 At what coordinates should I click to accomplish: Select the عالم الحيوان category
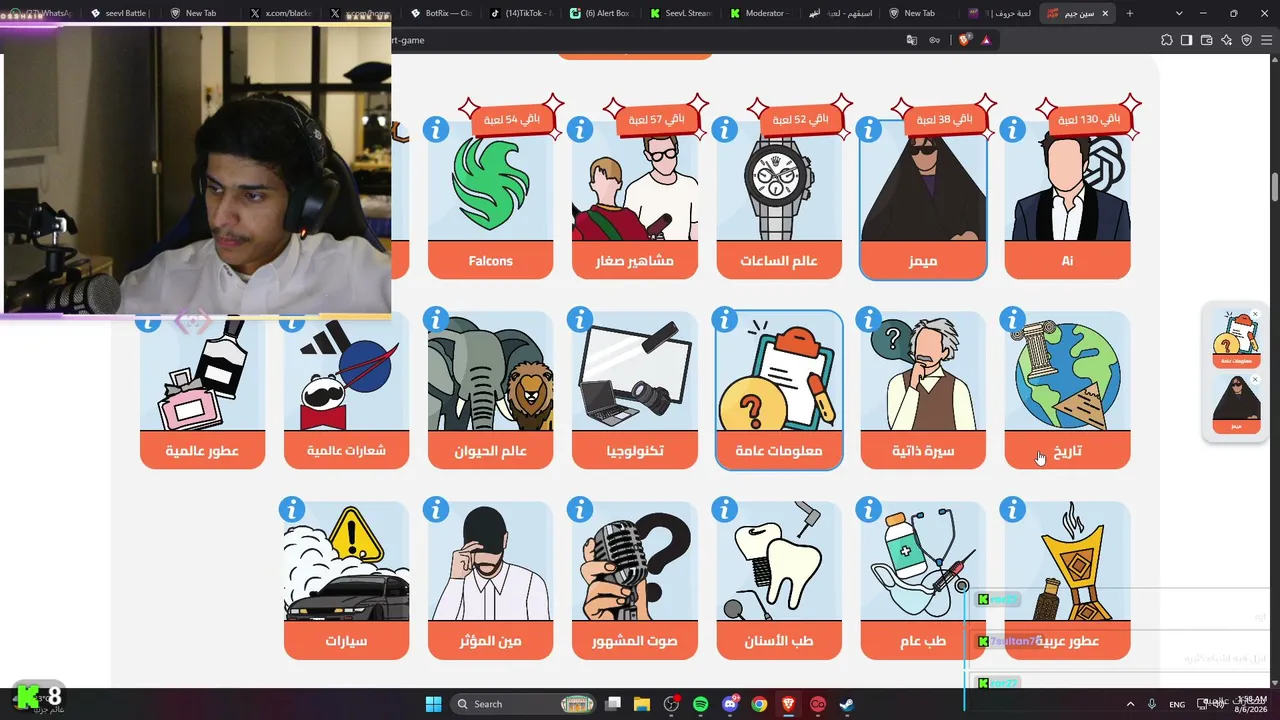tap(490, 390)
